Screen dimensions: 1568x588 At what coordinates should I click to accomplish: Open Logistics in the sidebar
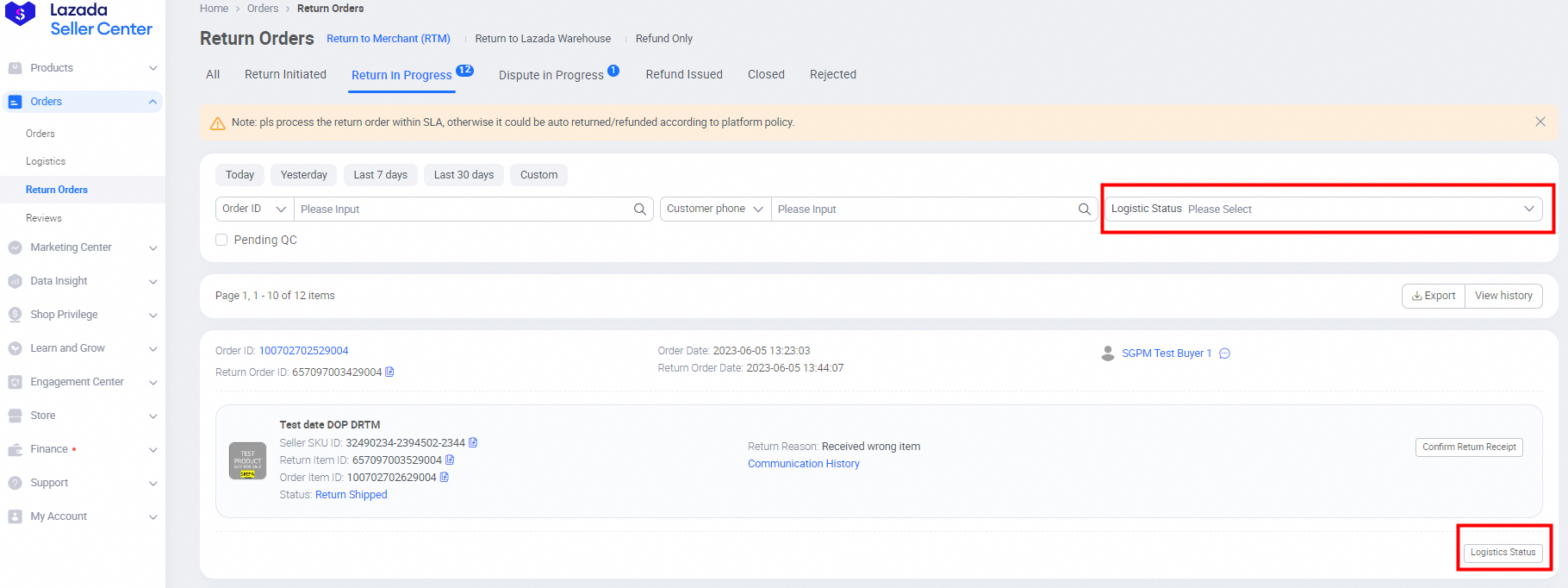coord(46,161)
